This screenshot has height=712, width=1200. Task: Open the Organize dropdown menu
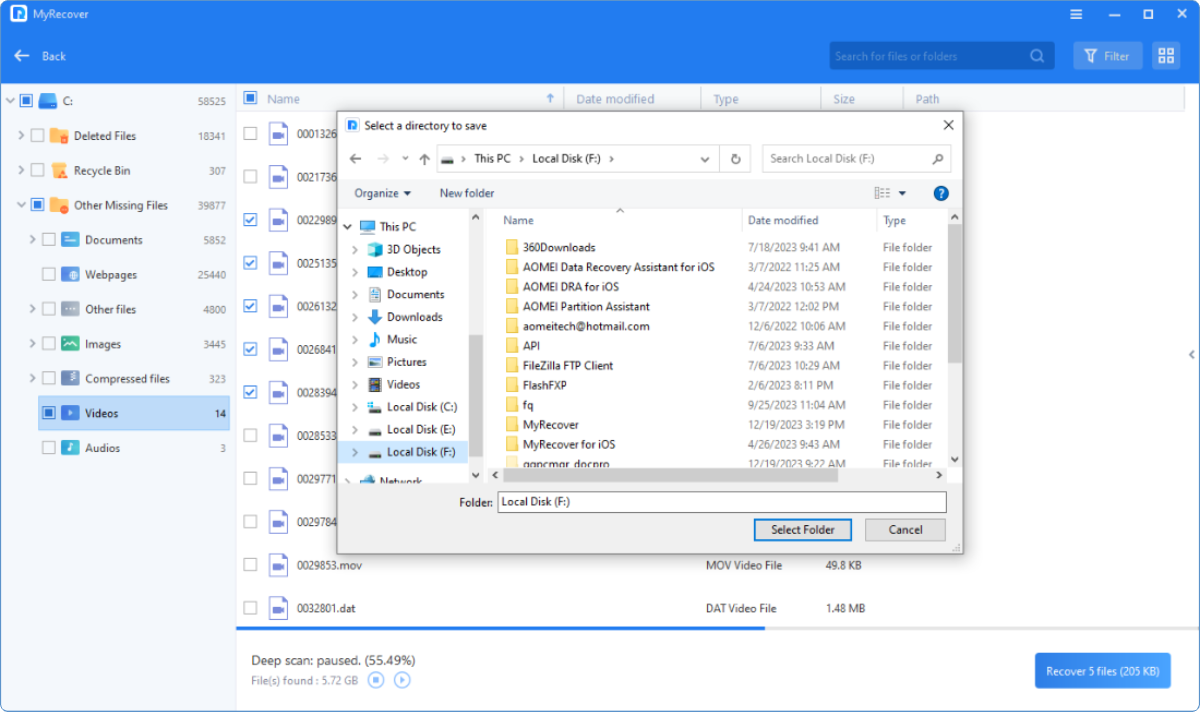click(379, 193)
